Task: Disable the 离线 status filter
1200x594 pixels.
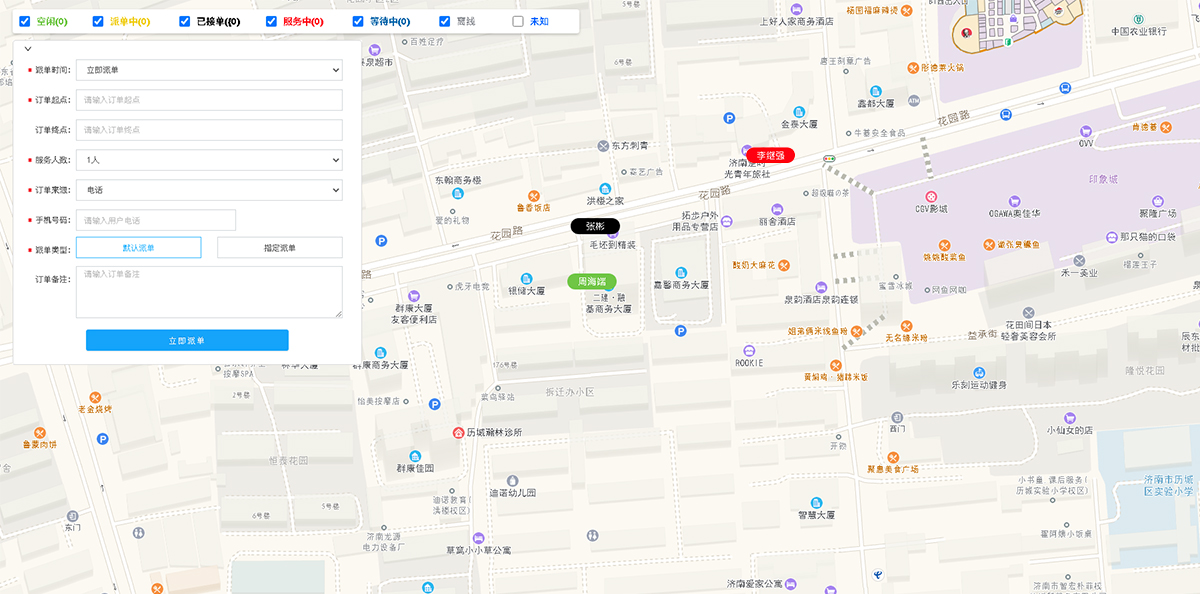Action: point(444,19)
